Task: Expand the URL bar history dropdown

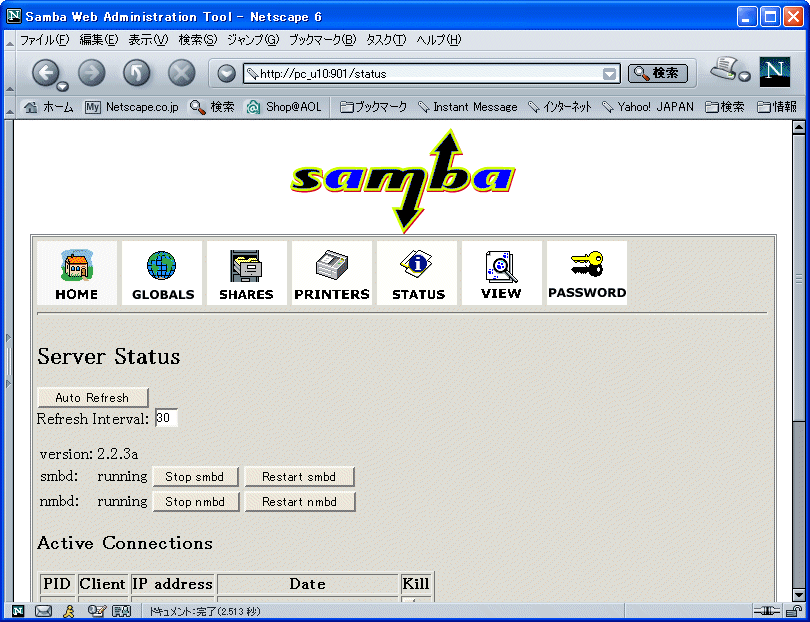Action: 610,74
